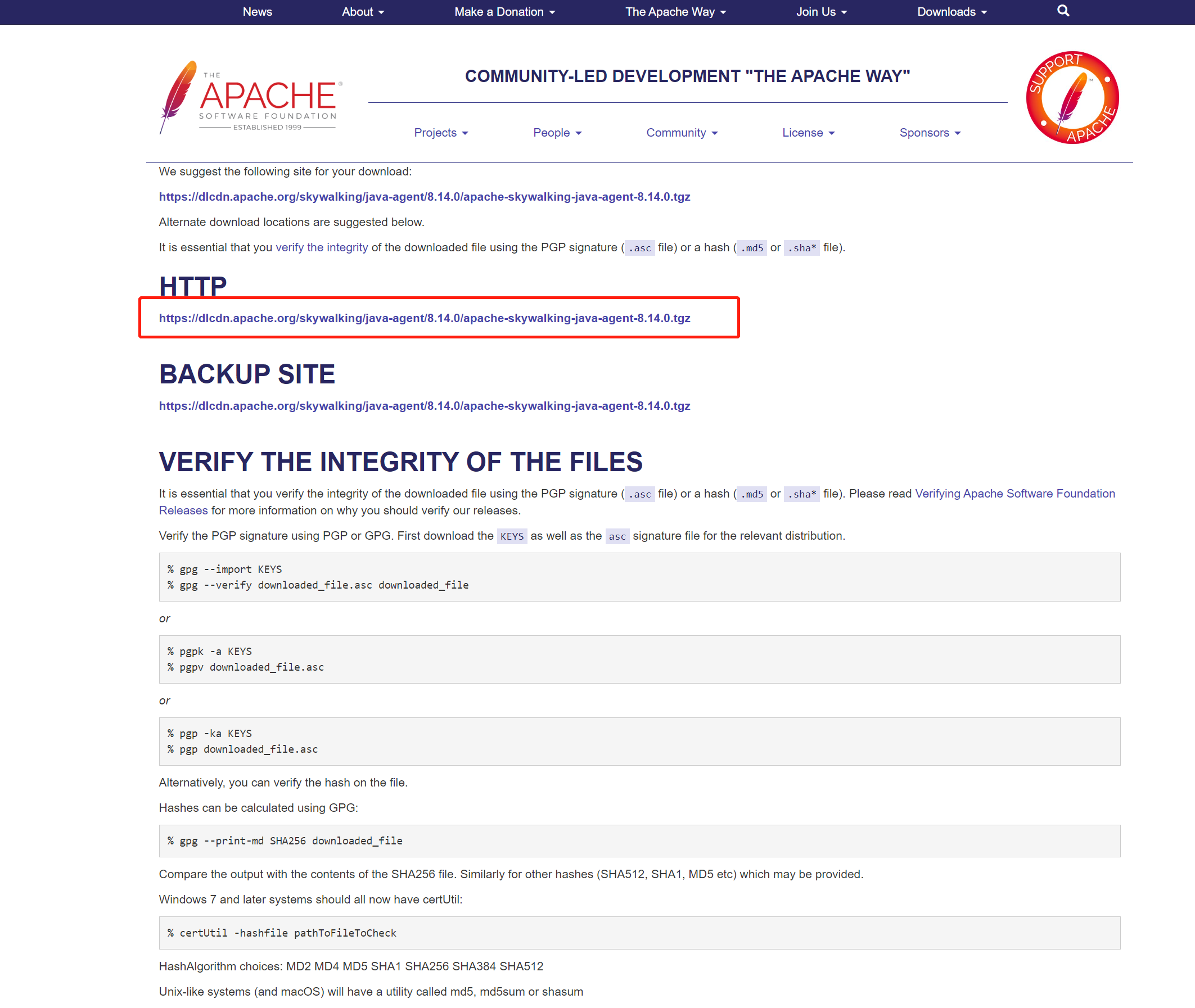Expand the Downloads top menu
This screenshot has height=1008, width=1195.
(952, 12)
